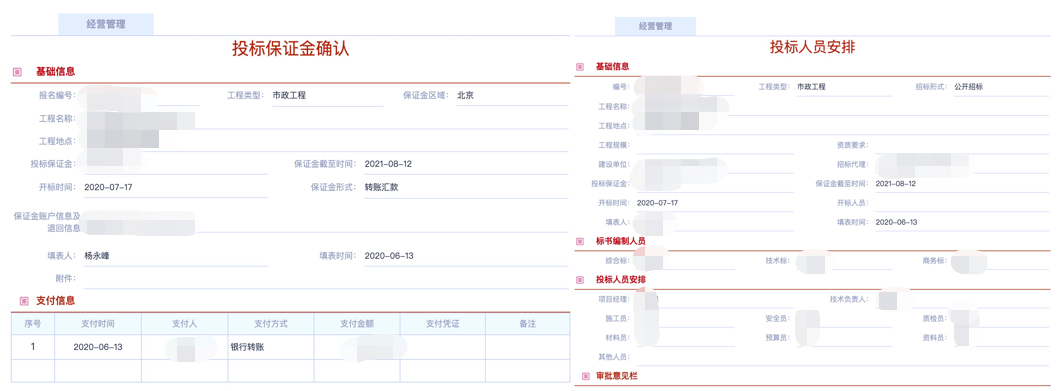
Task: Click 支付信息 section heading
Action: 55,301
